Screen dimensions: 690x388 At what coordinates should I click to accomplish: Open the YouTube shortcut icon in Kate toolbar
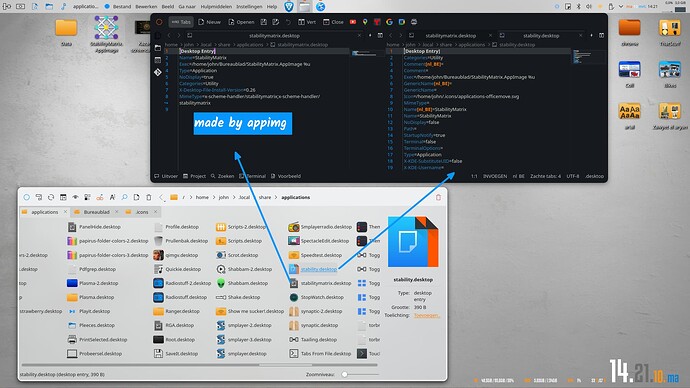point(353,22)
